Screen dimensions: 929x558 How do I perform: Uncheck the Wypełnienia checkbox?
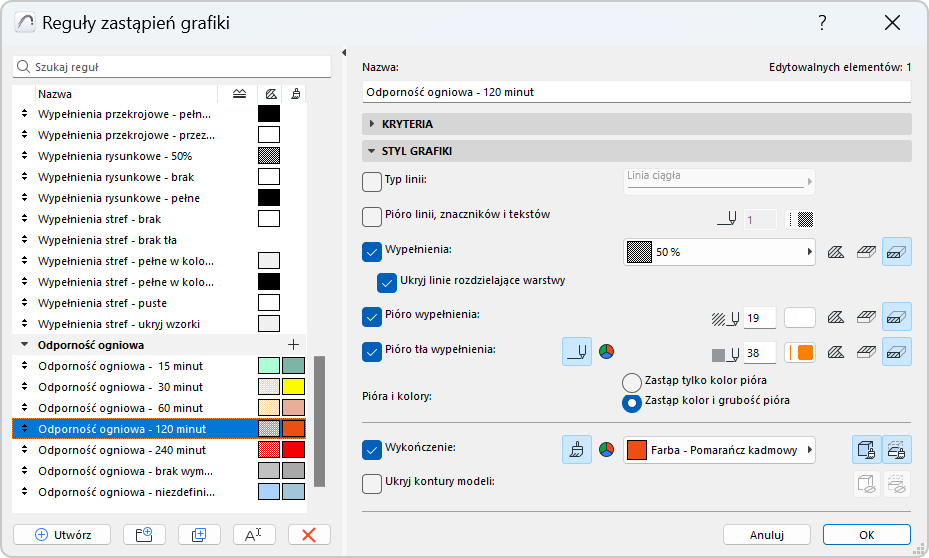coord(371,252)
